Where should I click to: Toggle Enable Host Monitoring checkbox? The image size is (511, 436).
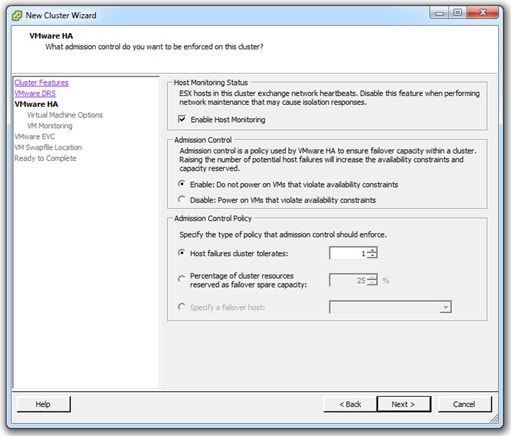pyautogui.click(x=182, y=119)
